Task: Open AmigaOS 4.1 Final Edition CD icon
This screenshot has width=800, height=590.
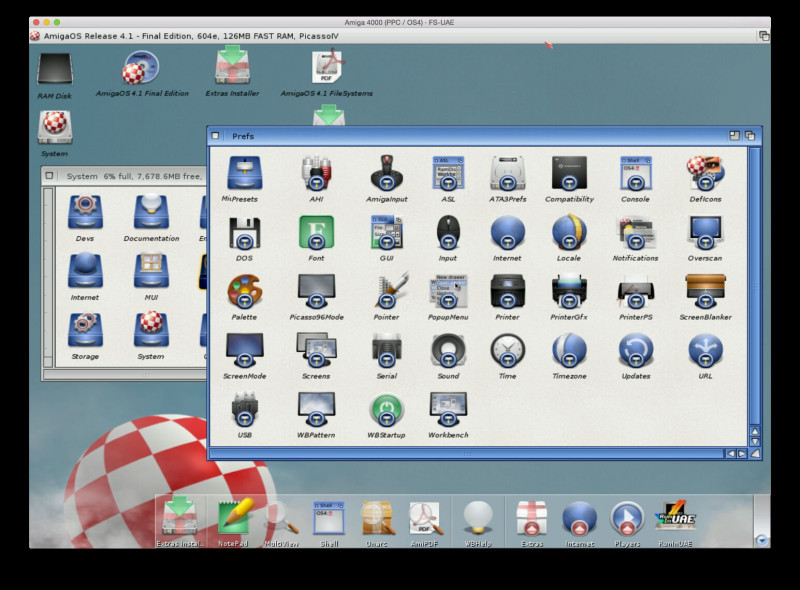Action: (141, 67)
